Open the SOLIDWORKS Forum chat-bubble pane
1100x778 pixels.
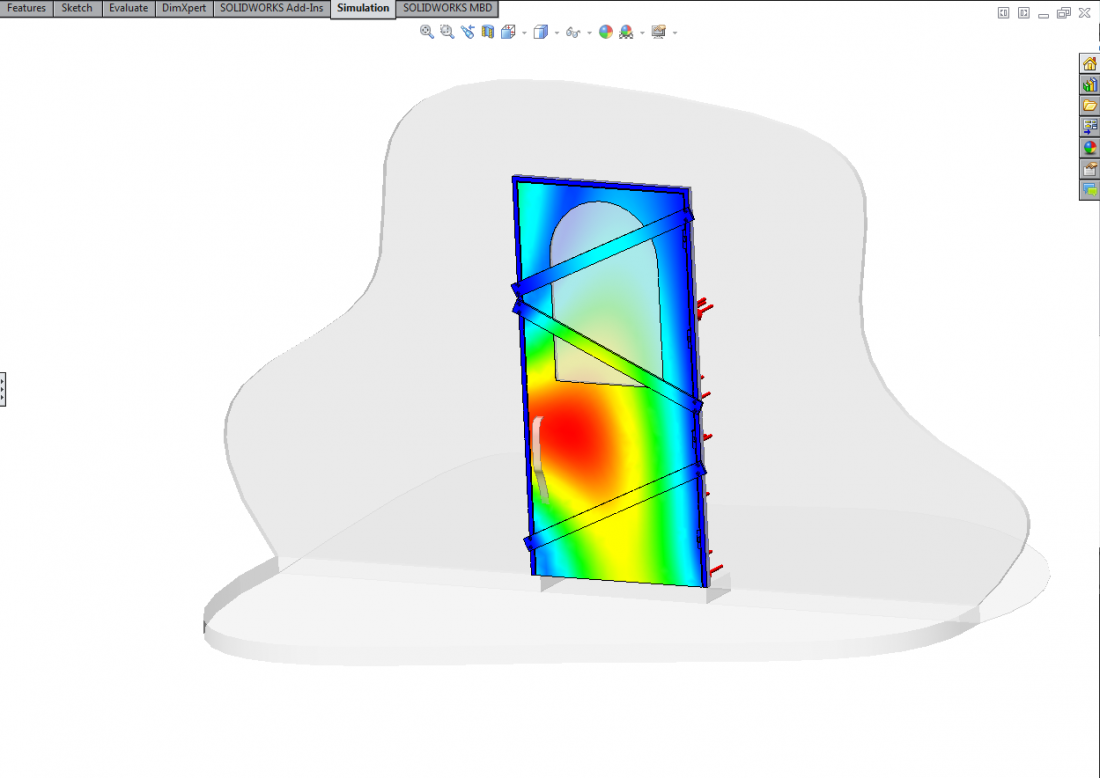(1089, 190)
